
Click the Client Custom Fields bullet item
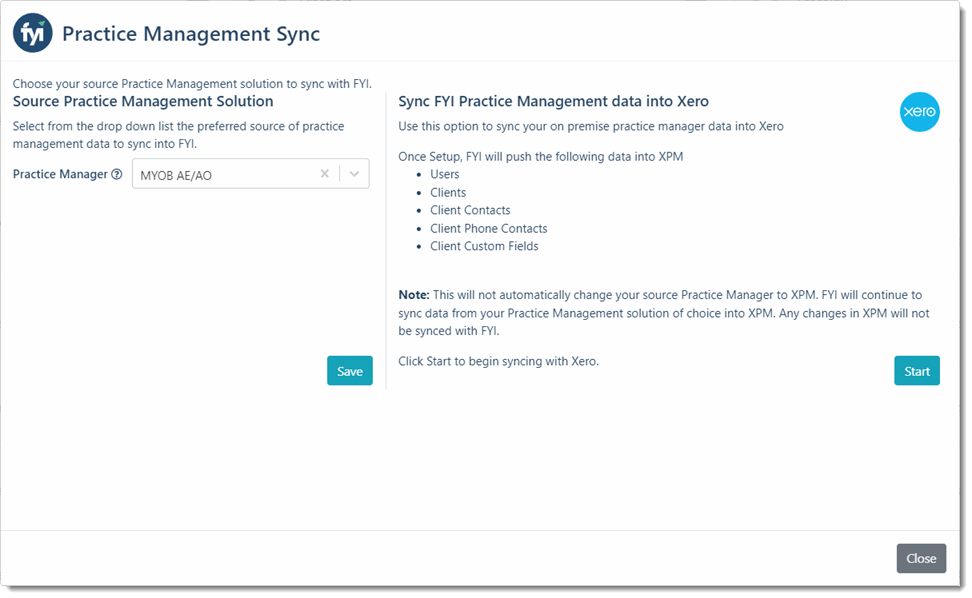(484, 246)
